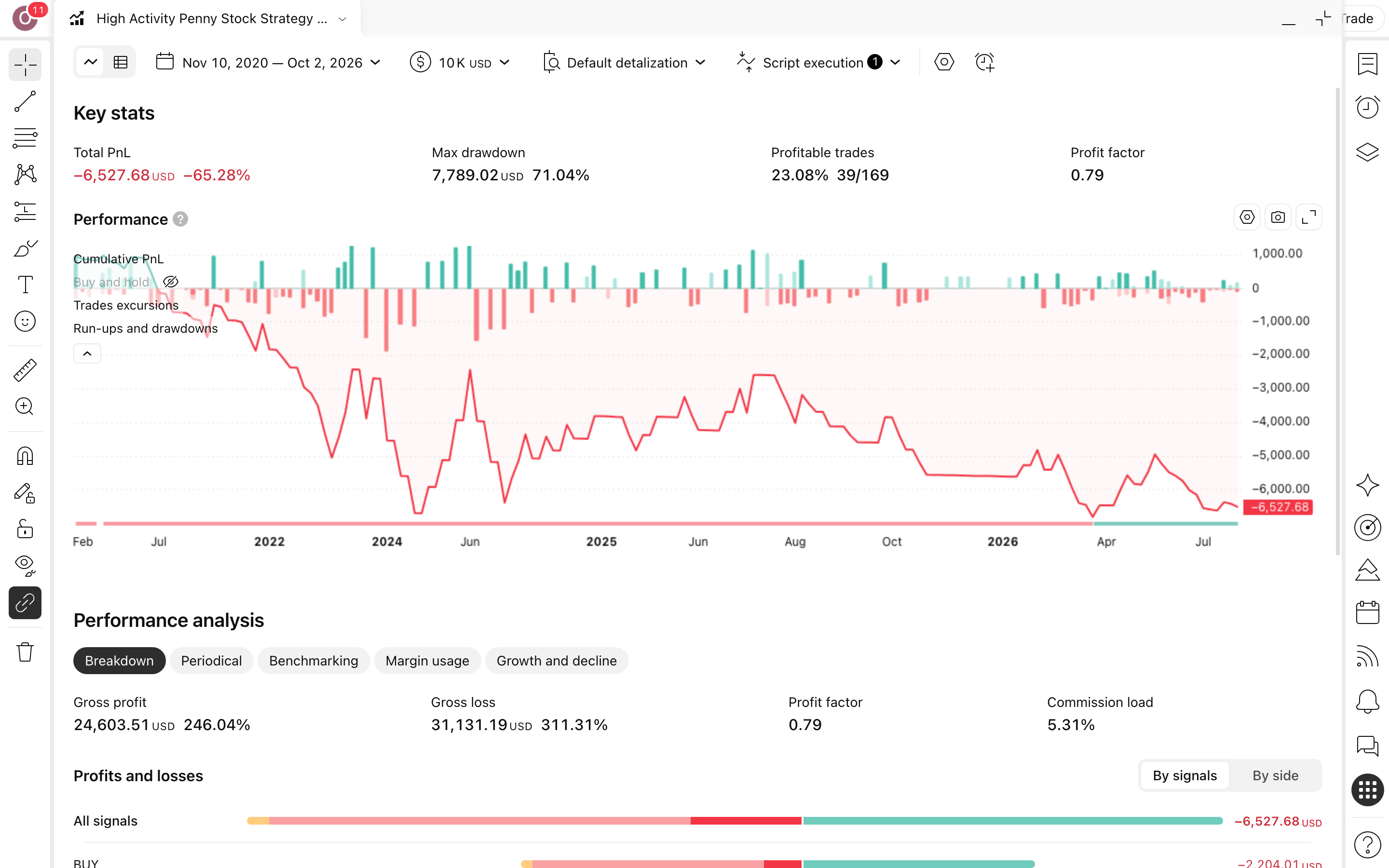Switch to list of trades table view
1389x868 pixels.
click(x=121, y=62)
